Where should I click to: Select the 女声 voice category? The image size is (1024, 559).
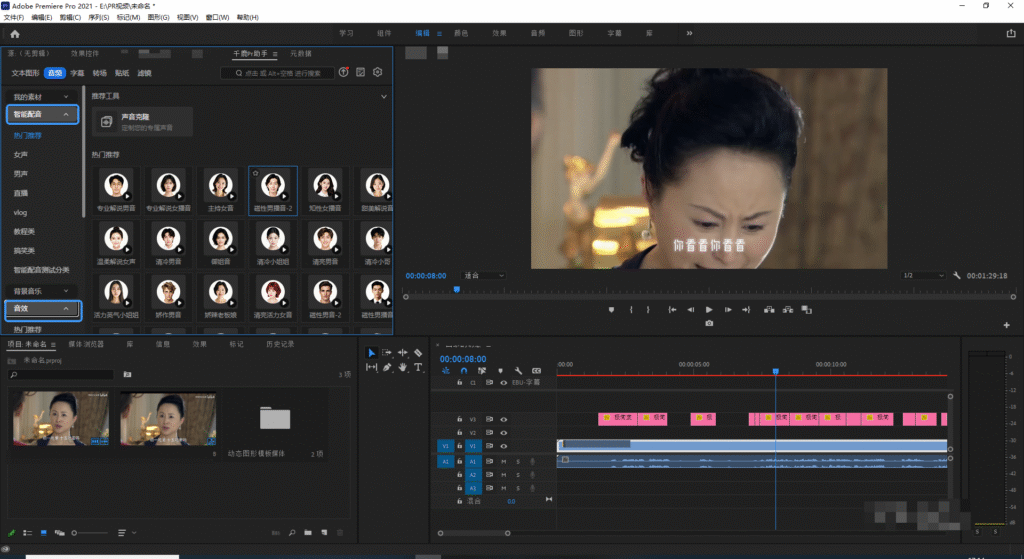[21, 155]
